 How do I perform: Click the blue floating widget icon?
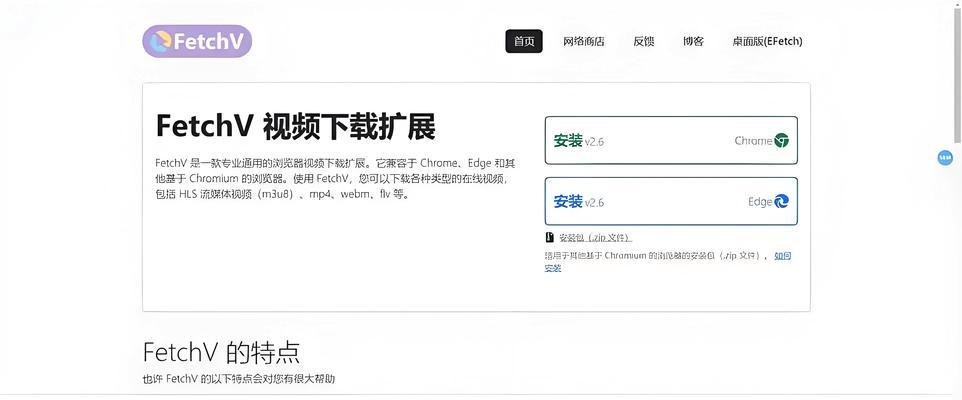(x=945, y=158)
